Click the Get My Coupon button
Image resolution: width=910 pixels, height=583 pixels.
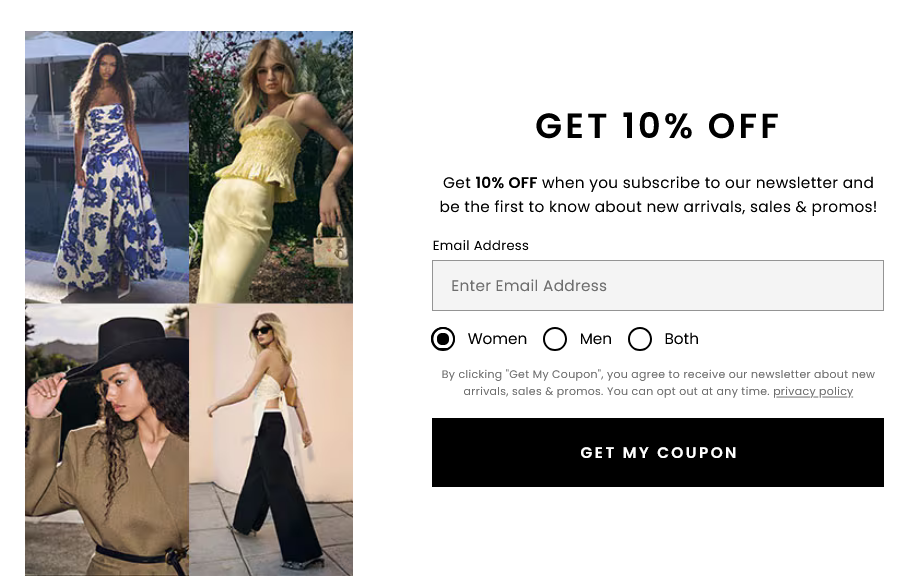point(658,452)
